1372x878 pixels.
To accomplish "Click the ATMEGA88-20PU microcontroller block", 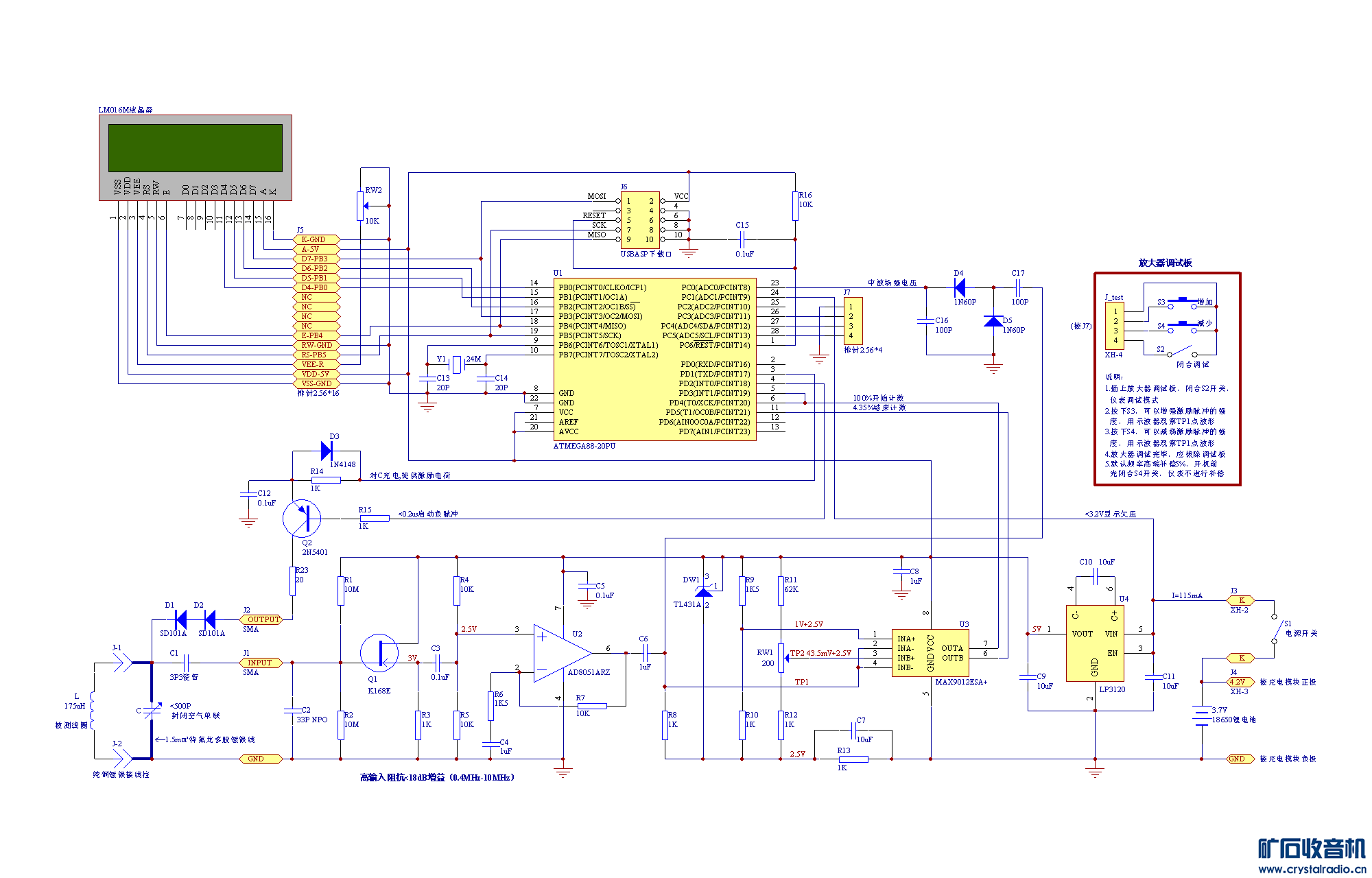I will (654, 359).
